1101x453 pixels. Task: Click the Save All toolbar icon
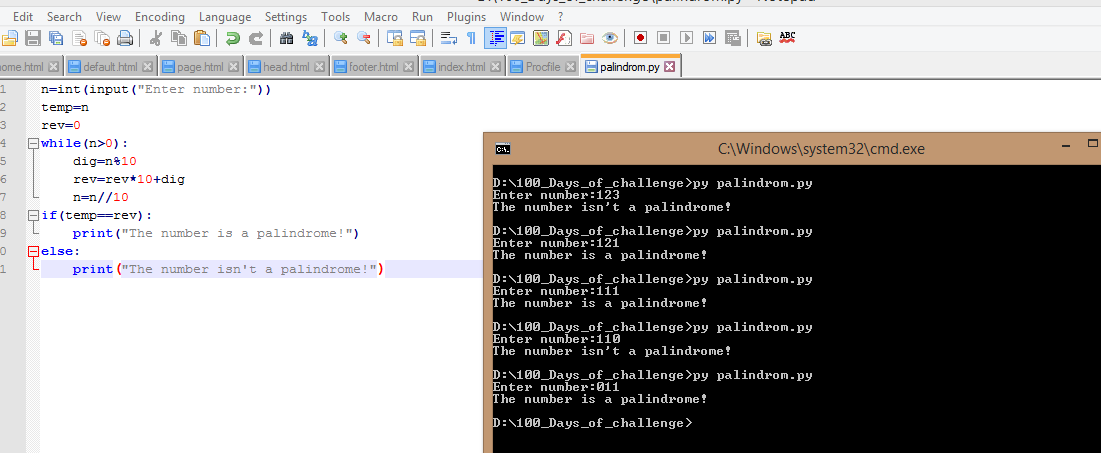tap(56, 38)
